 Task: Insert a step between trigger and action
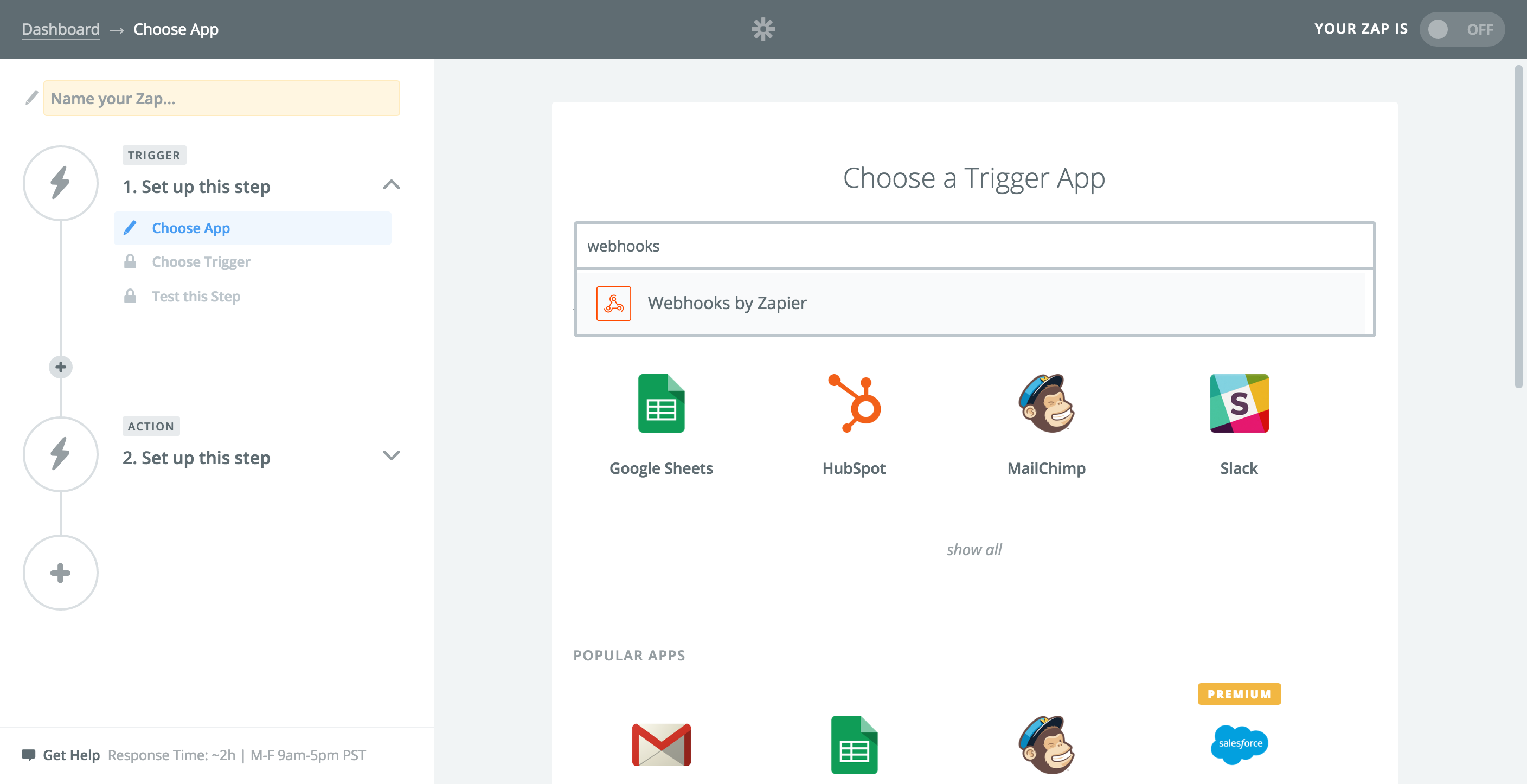(x=61, y=367)
